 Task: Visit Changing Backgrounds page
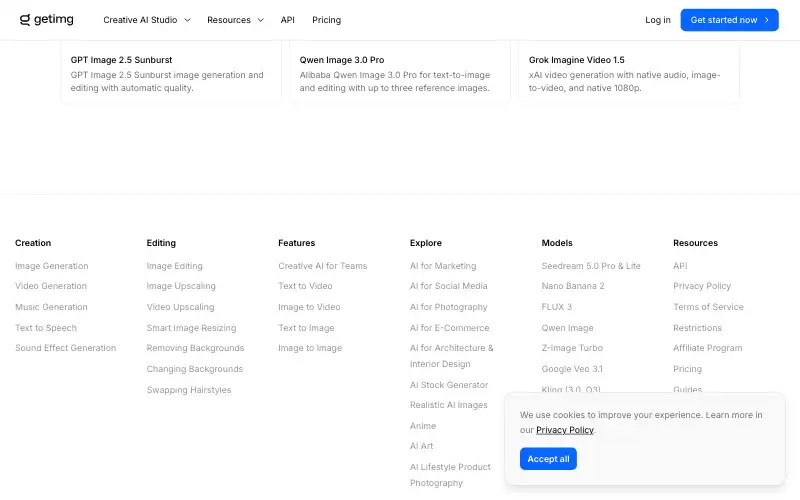tap(195, 369)
